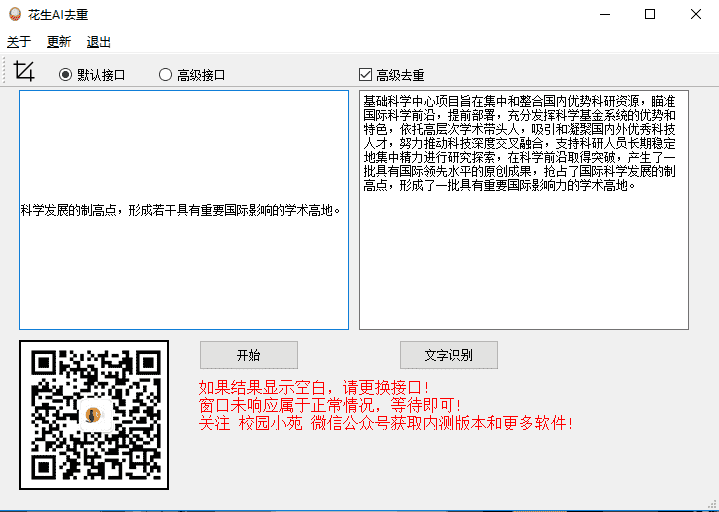719x512 pixels.
Task: Click the 花生AI去重 app icon in title bar
Action: tap(14, 14)
